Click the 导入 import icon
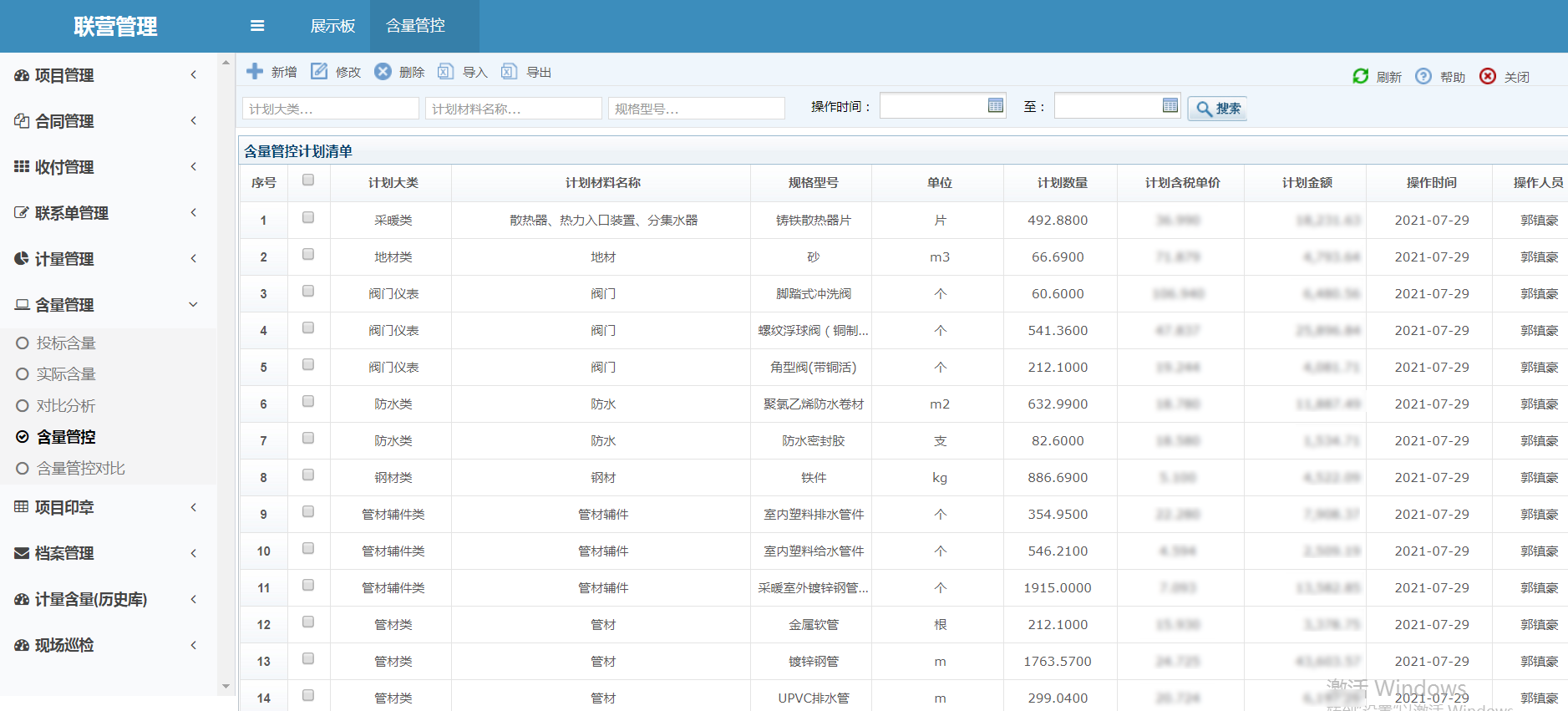The image size is (1568, 711). (x=446, y=71)
